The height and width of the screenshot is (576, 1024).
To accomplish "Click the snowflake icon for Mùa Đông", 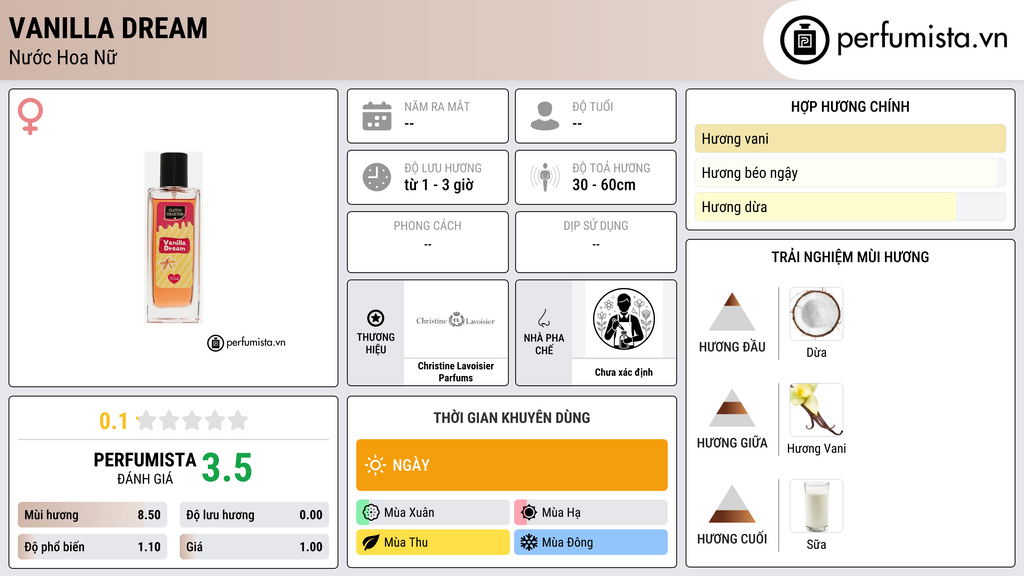I will [x=529, y=542].
